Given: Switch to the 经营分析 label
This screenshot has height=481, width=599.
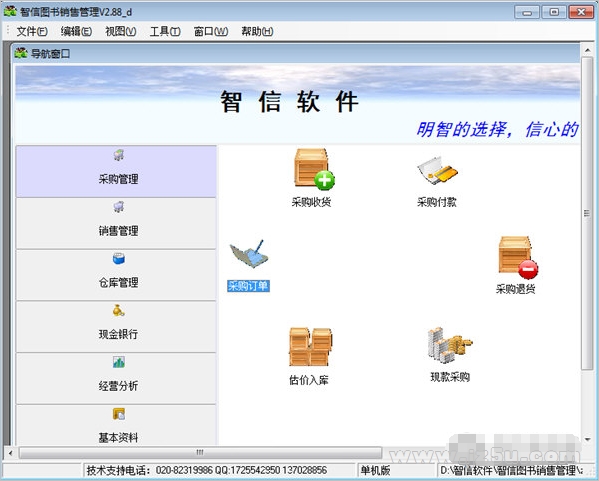Looking at the screenshot, I should [x=118, y=386].
